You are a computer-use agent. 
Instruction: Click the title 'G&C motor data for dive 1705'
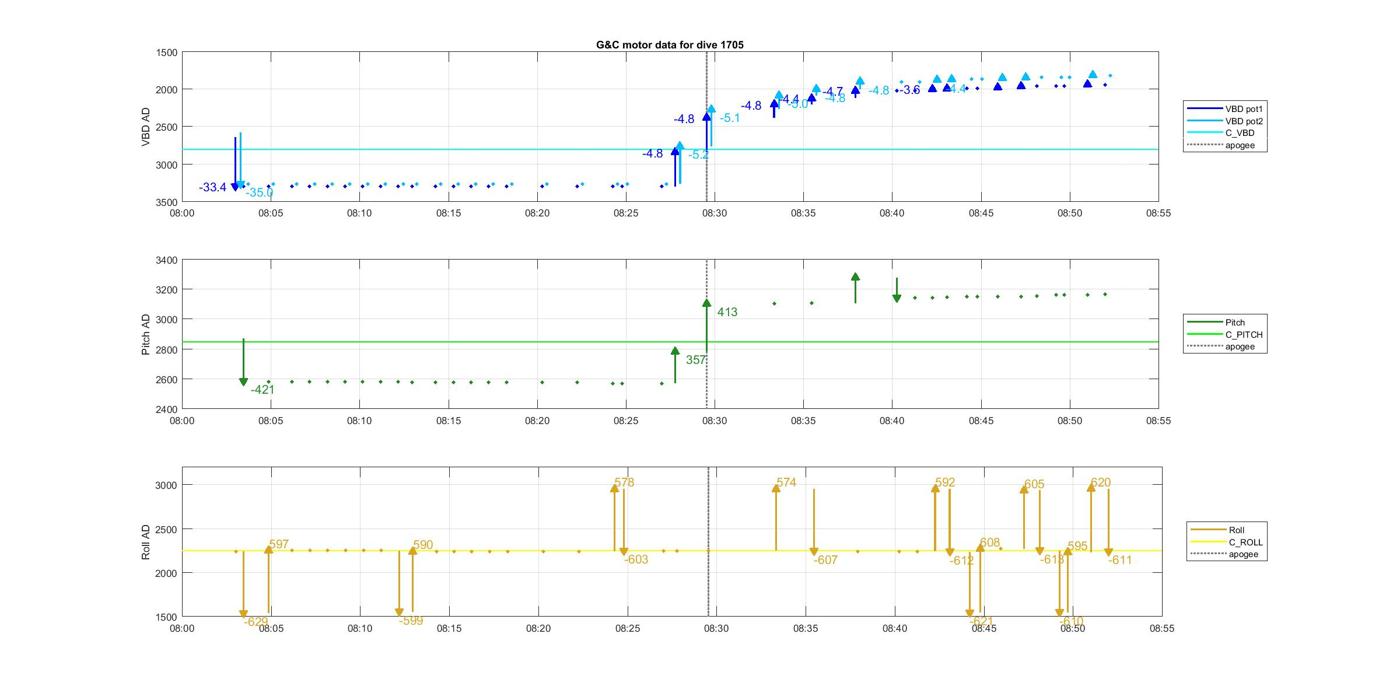click(669, 45)
